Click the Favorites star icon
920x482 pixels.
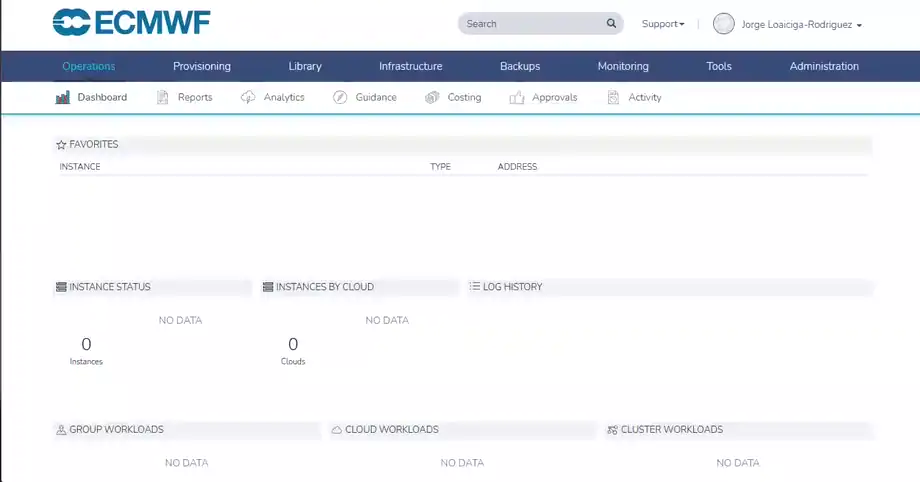click(x=61, y=144)
